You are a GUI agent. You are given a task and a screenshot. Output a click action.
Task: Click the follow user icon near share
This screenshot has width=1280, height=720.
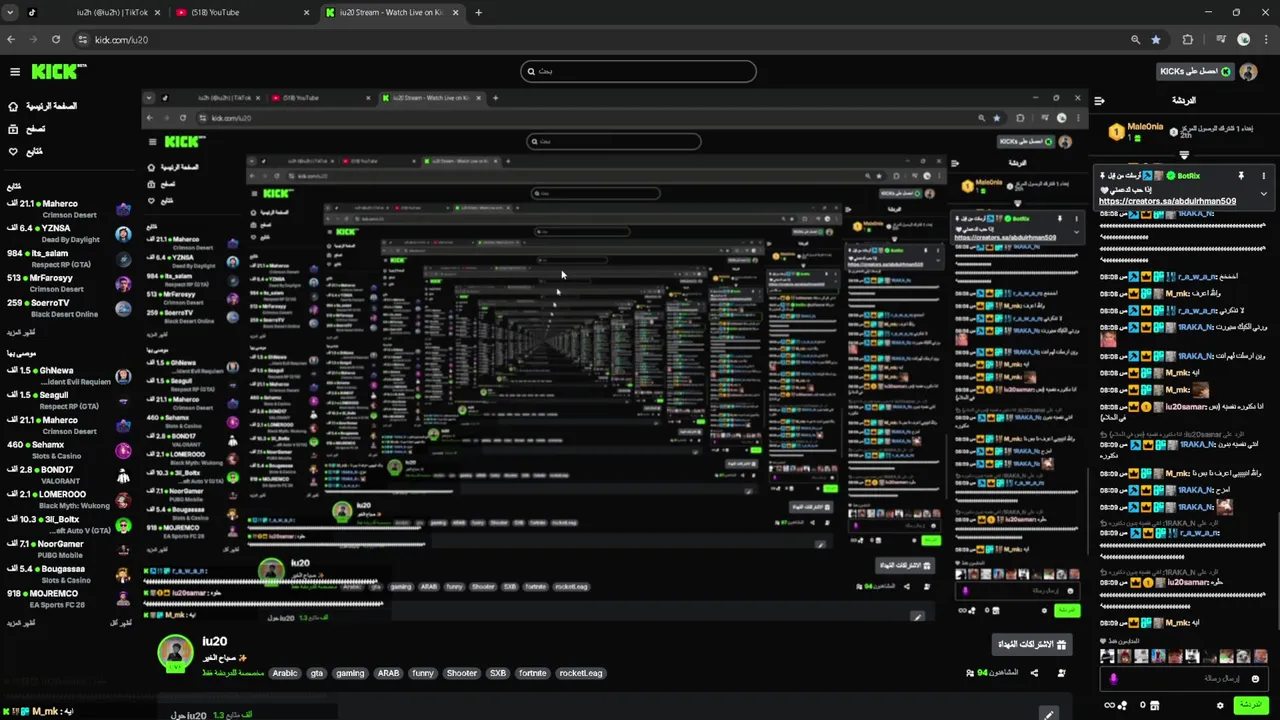[1061, 673]
